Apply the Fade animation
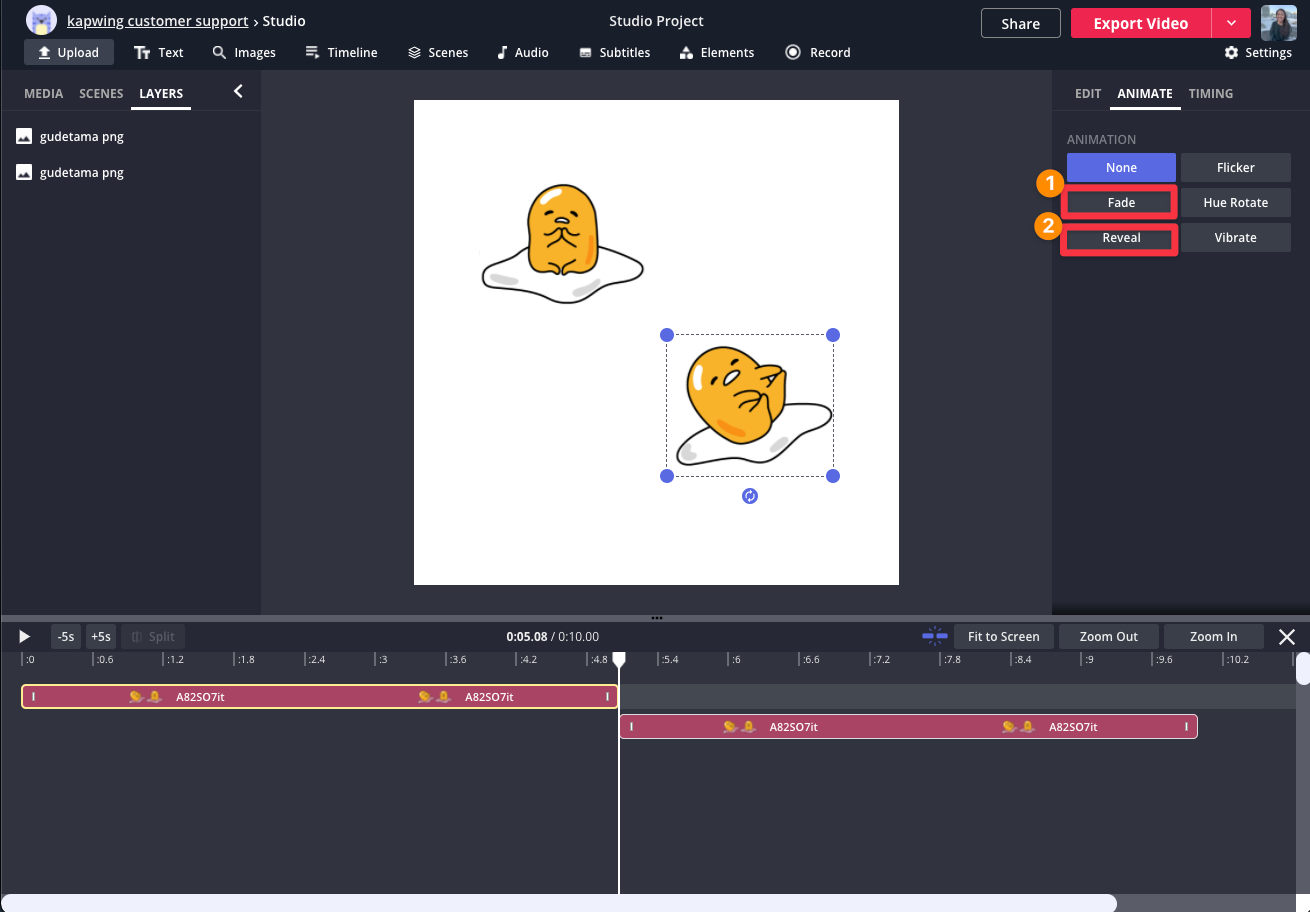1310x912 pixels. click(1121, 202)
